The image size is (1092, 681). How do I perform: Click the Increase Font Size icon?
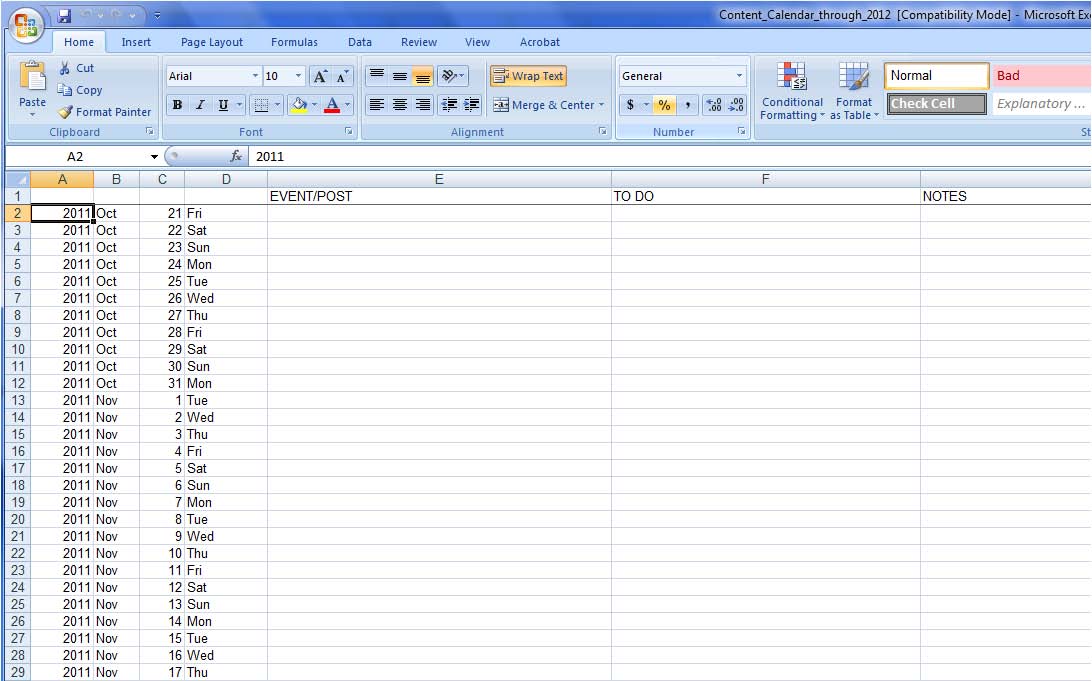click(320, 76)
